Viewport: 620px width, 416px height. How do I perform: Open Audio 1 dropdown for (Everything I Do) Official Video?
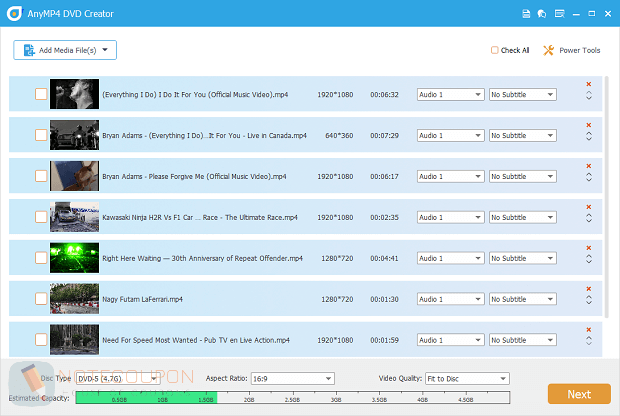click(450, 95)
